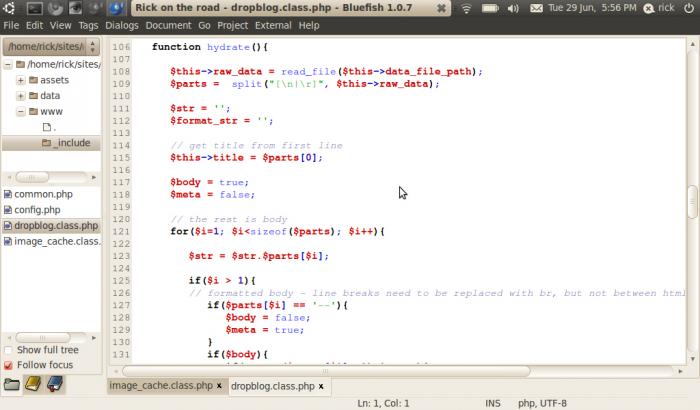Open the Tags menu
The width and height of the screenshot is (700, 410).
click(x=88, y=25)
